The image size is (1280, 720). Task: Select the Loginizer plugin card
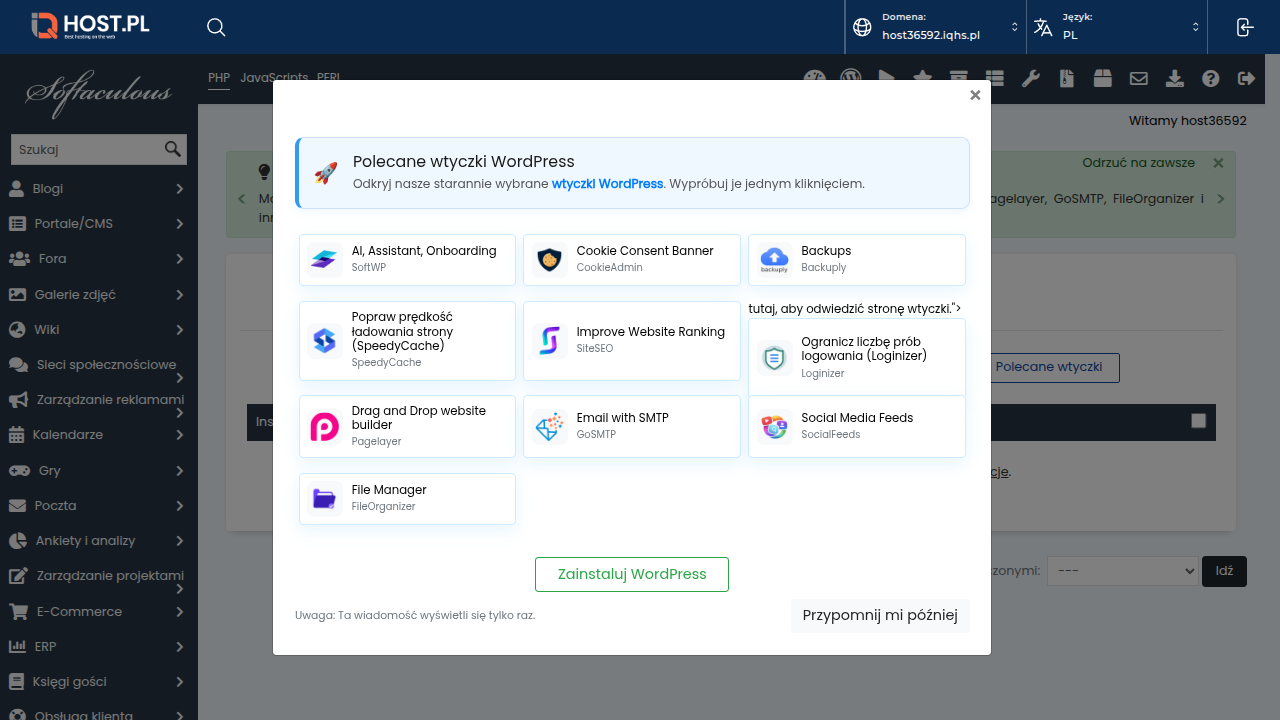pyautogui.click(x=857, y=357)
